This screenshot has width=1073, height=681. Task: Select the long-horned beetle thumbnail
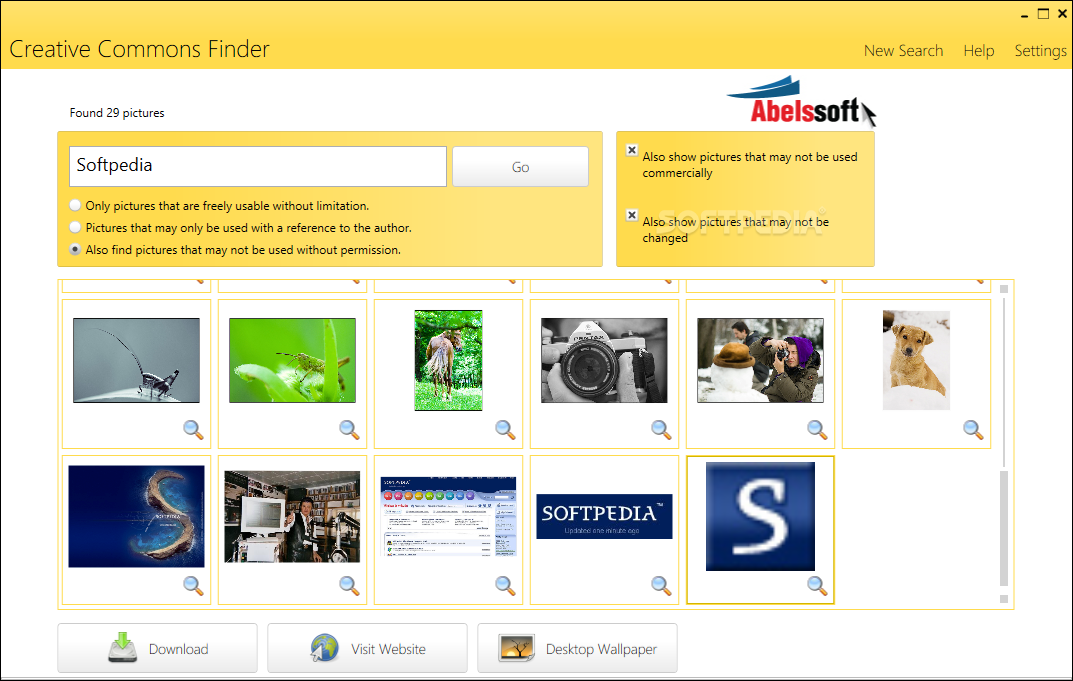(x=136, y=360)
